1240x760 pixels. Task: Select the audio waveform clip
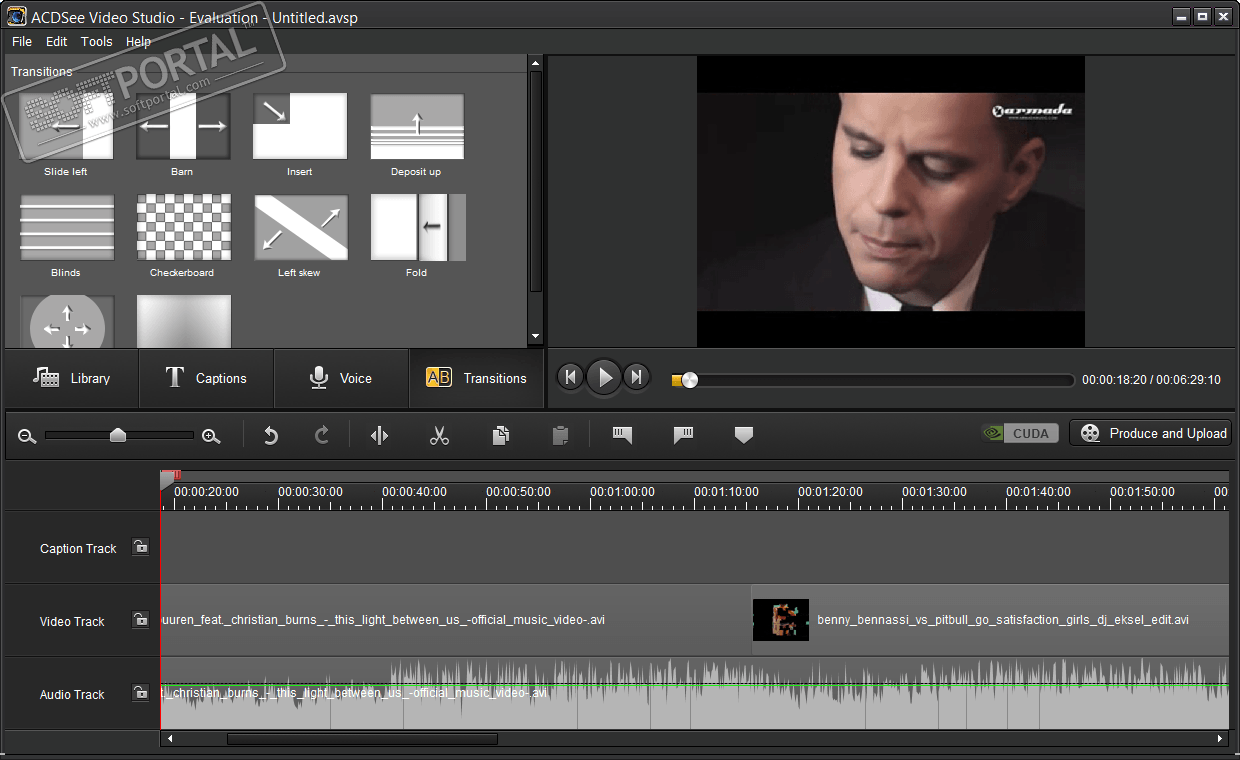695,693
